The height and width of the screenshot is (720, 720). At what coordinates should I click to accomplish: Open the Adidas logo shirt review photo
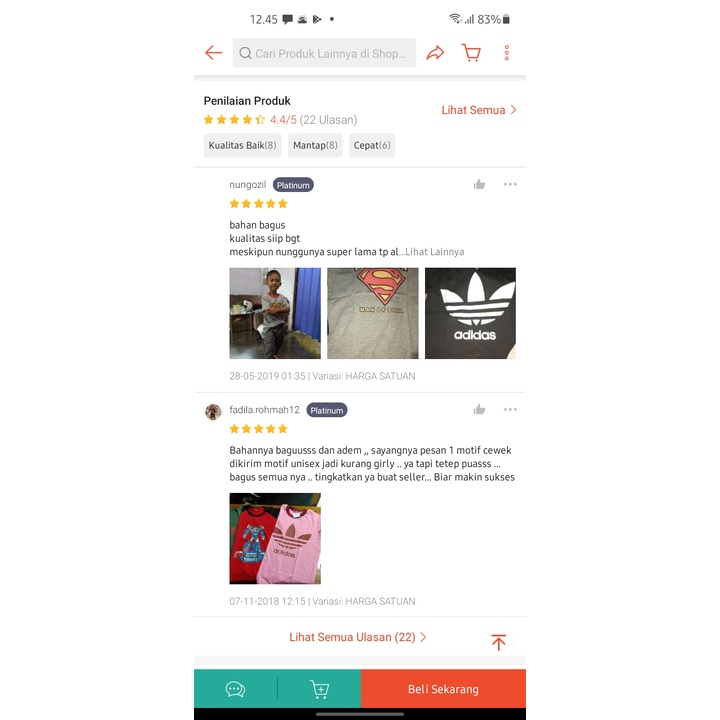pyautogui.click(x=470, y=313)
